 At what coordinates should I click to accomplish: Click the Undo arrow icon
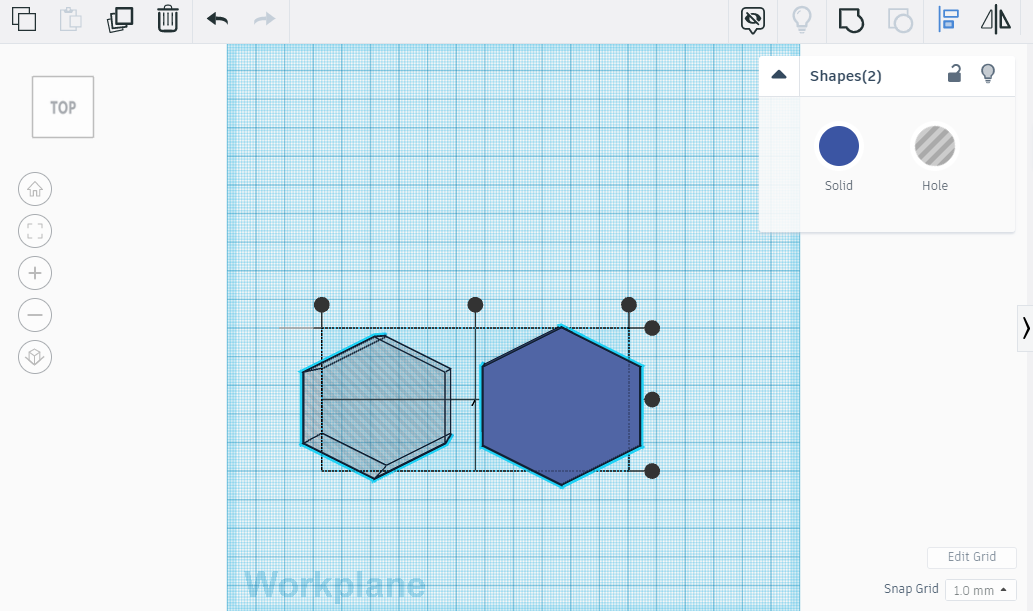(x=216, y=19)
